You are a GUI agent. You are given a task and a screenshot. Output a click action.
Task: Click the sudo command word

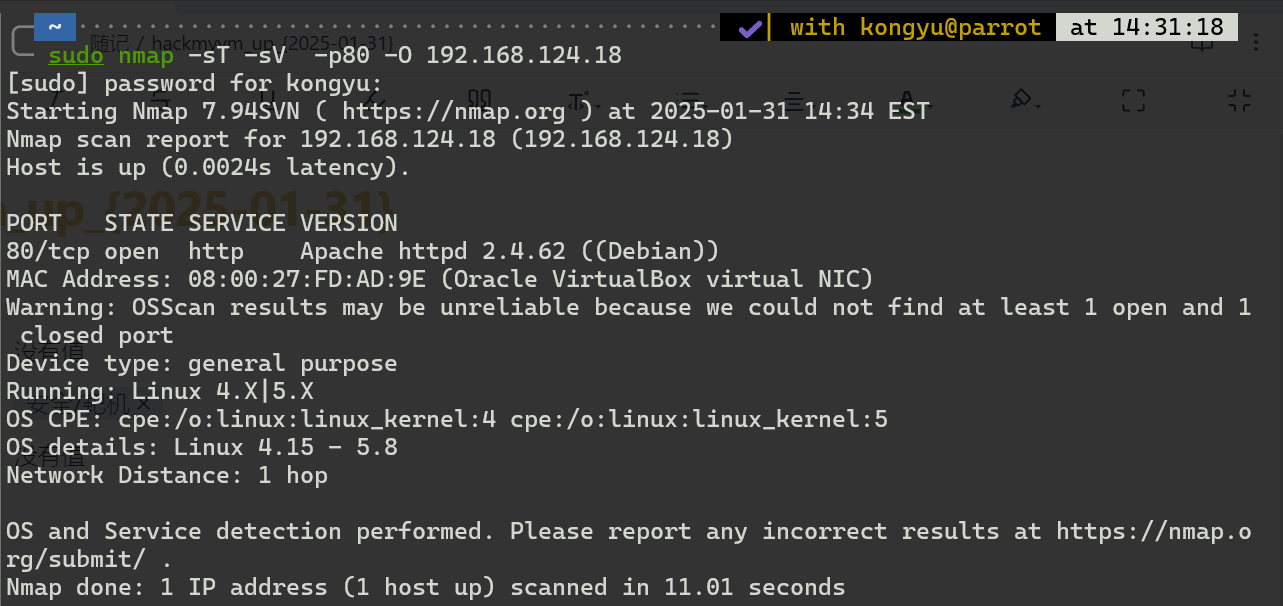tap(75, 55)
